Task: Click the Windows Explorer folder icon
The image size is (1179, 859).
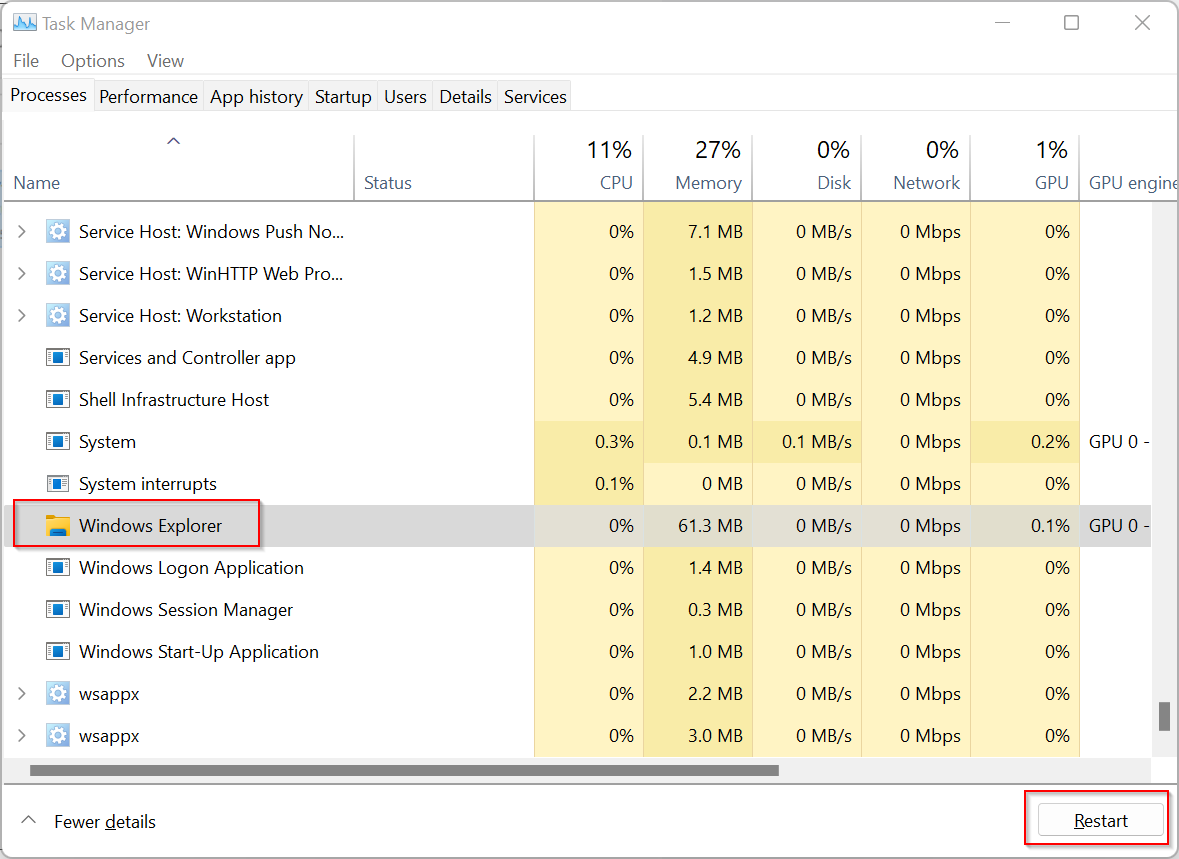Action: click(58, 526)
